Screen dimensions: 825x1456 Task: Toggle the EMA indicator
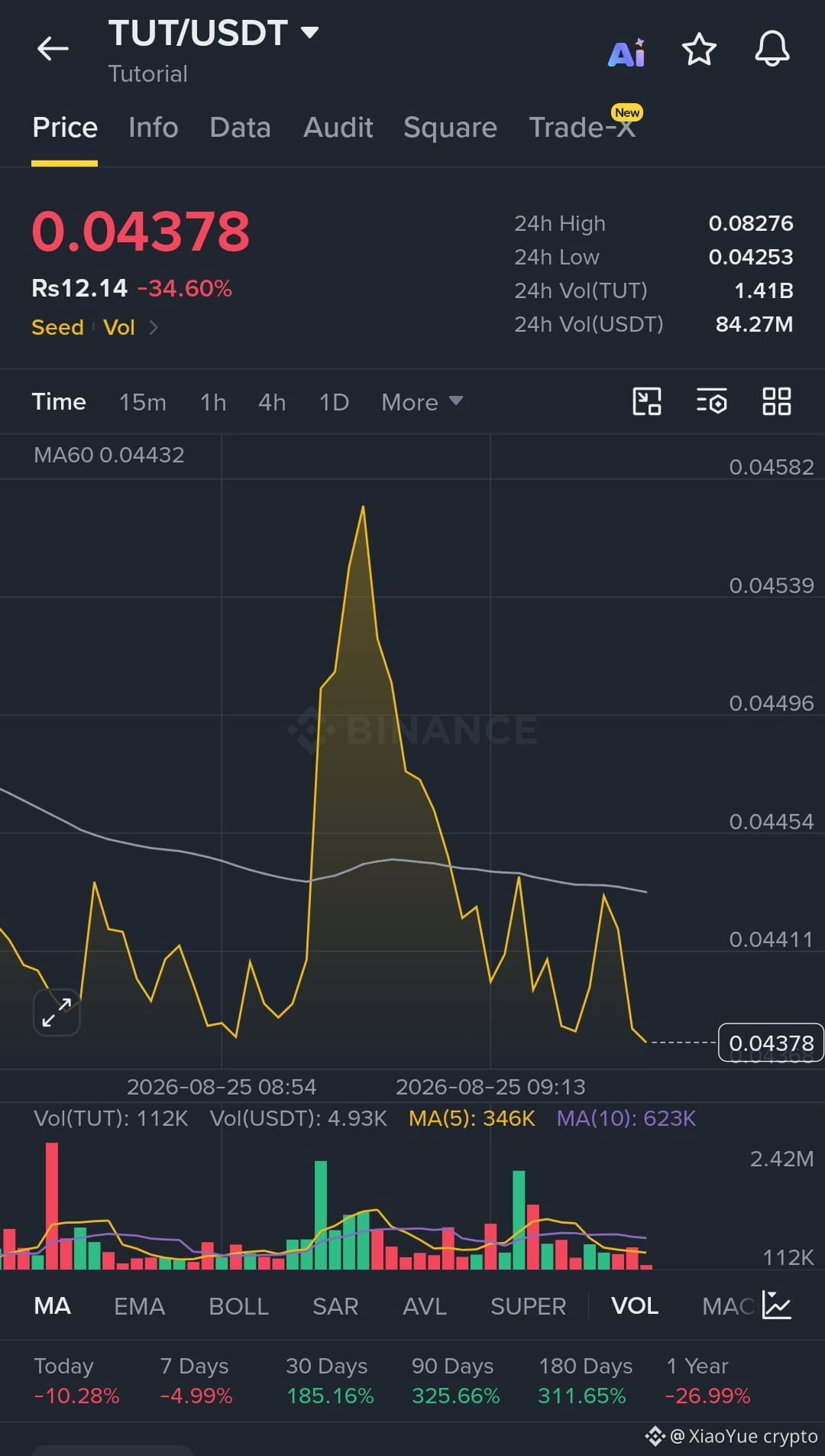click(x=139, y=1306)
